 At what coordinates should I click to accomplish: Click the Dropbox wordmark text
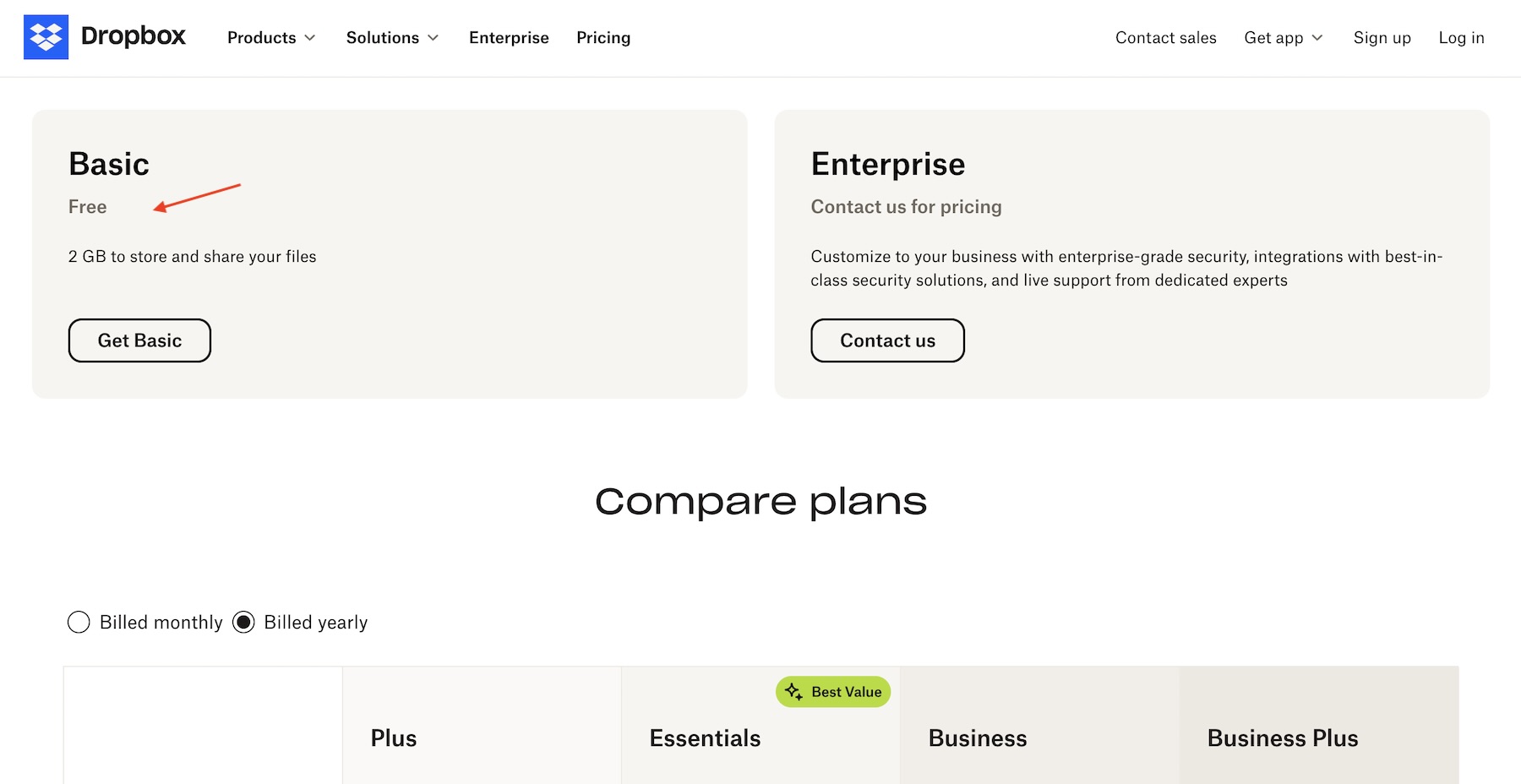pyautogui.click(x=134, y=36)
